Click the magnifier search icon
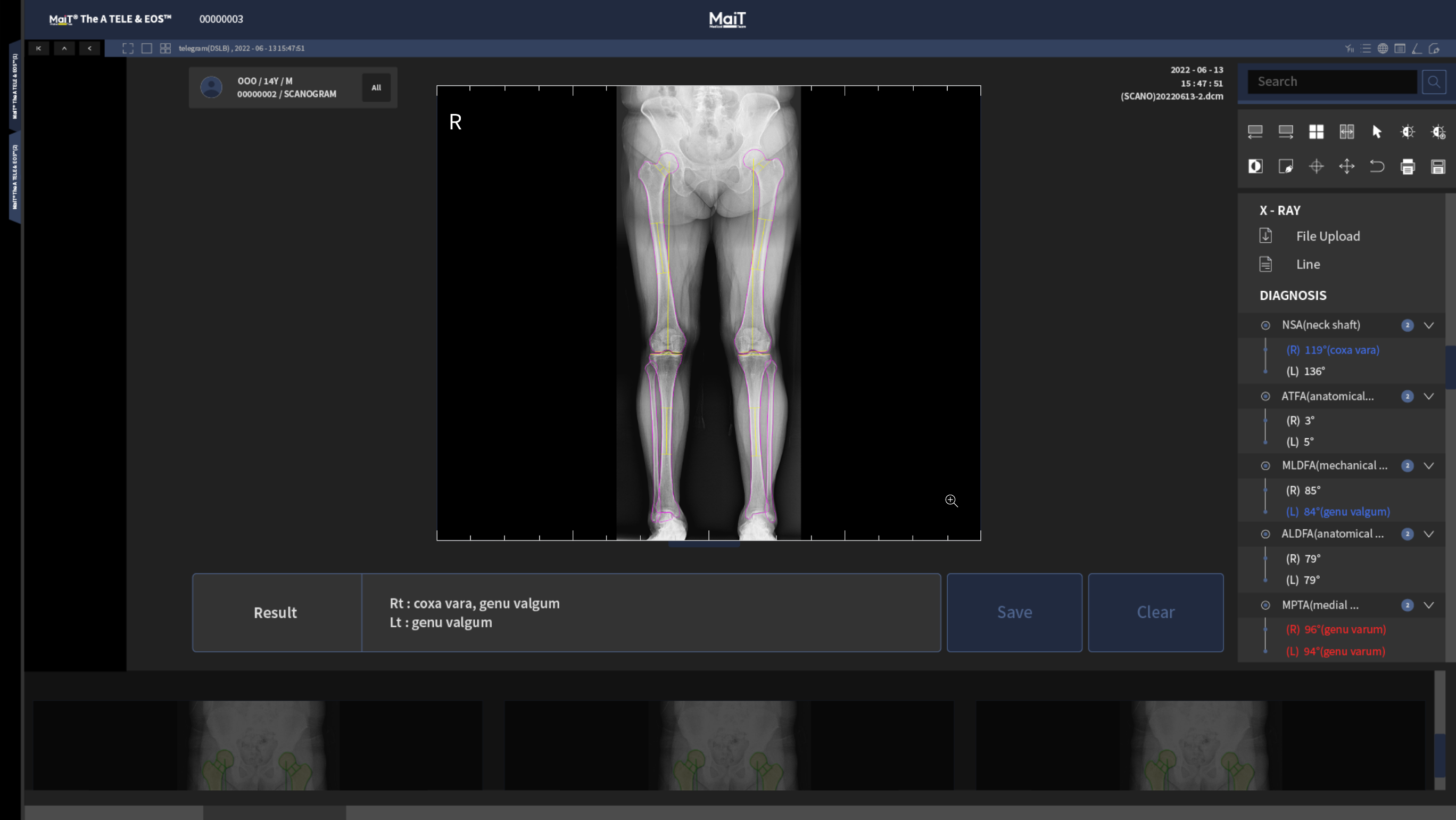 coord(1434,82)
